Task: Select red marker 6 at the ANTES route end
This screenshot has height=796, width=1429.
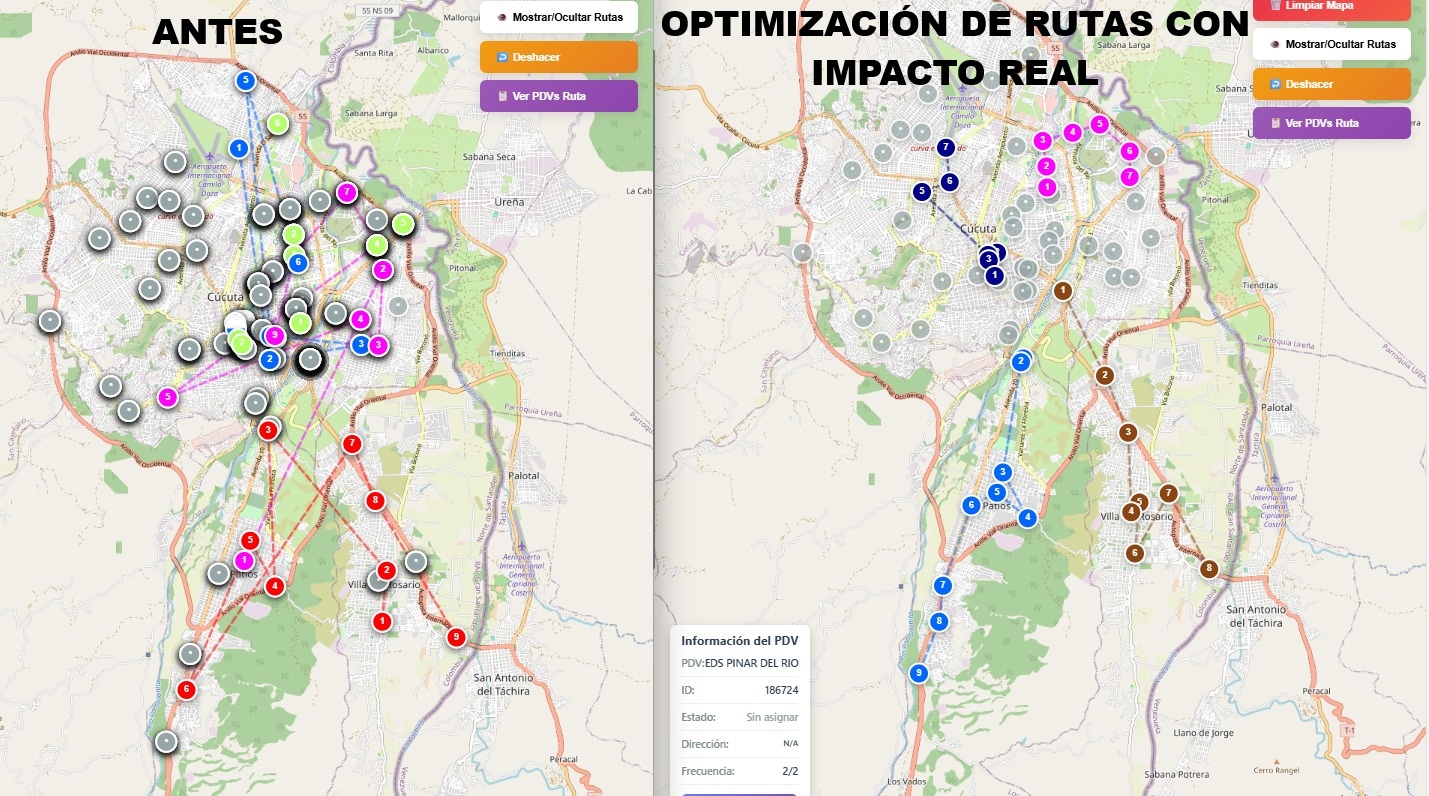Action: pos(185,689)
